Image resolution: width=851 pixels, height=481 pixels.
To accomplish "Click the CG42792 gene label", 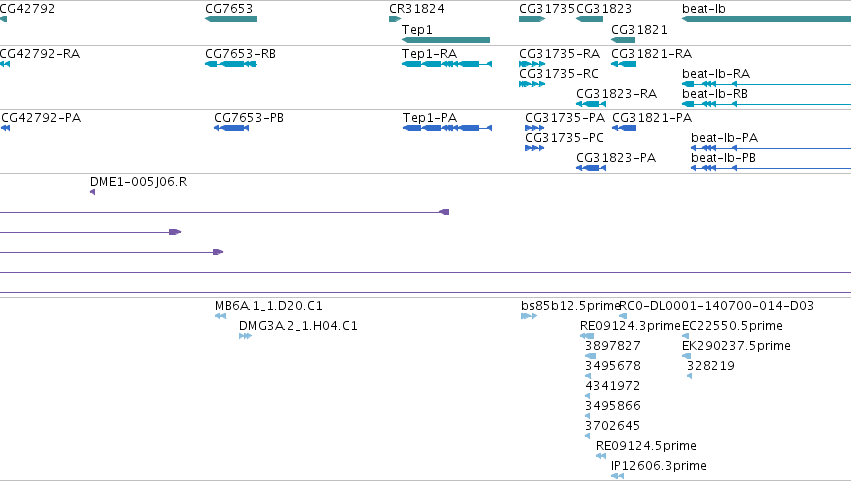I will tap(27, 9).
